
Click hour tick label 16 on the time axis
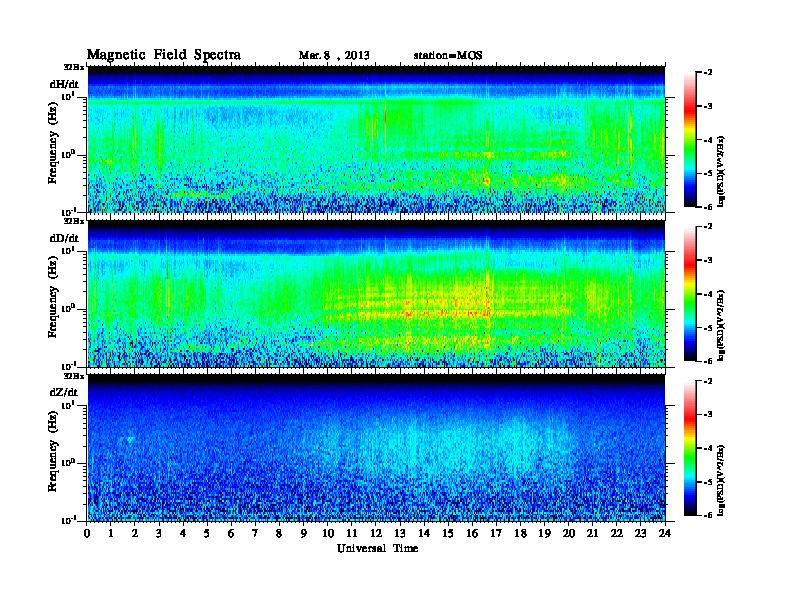472,533
